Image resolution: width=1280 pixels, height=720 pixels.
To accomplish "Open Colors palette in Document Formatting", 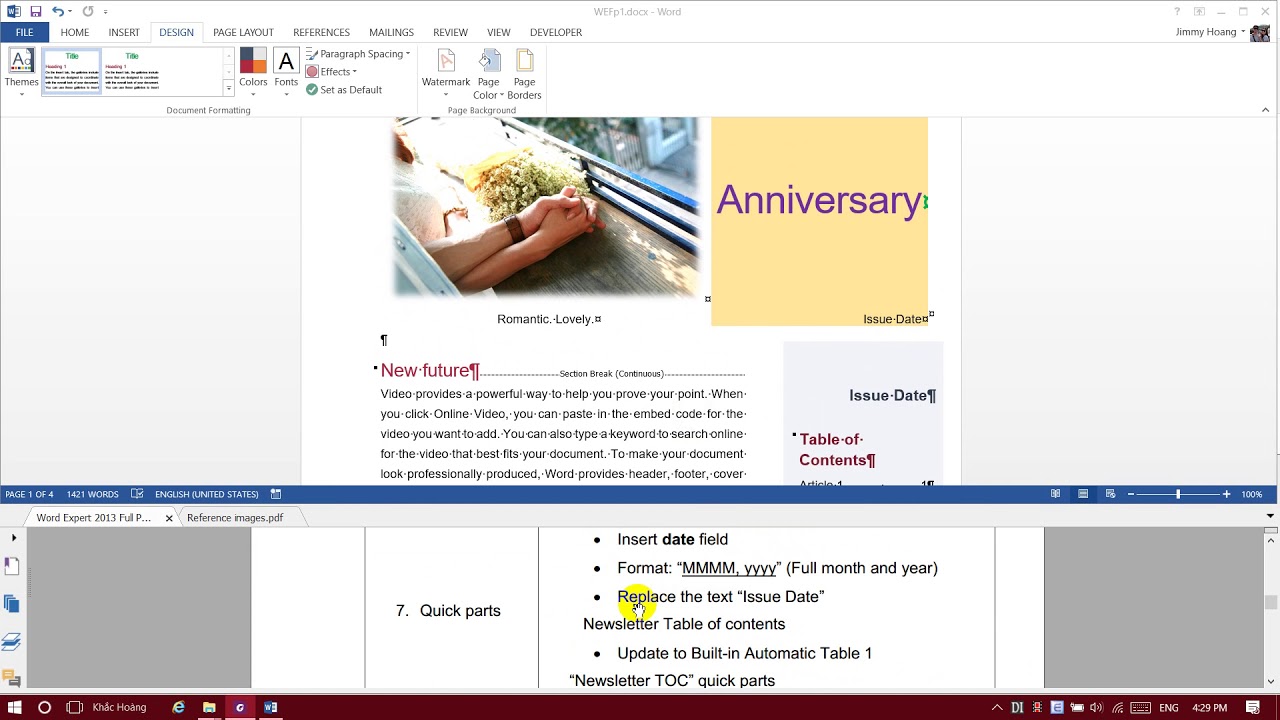I will [x=253, y=73].
